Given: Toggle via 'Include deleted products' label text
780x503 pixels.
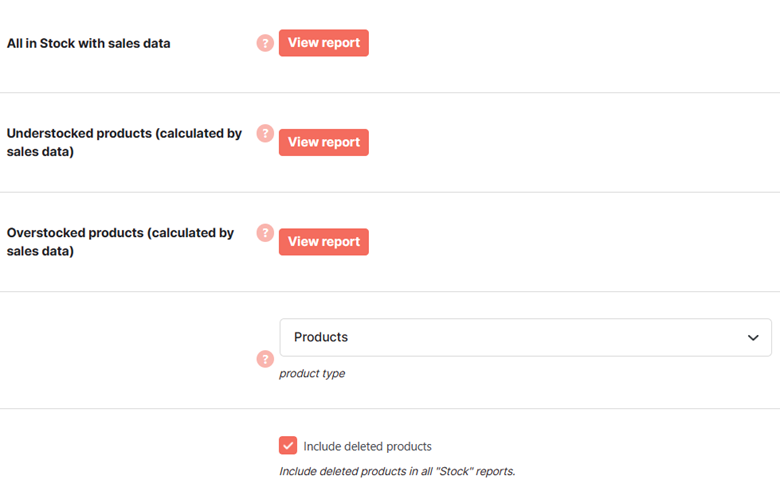Looking at the screenshot, I should 368,446.
